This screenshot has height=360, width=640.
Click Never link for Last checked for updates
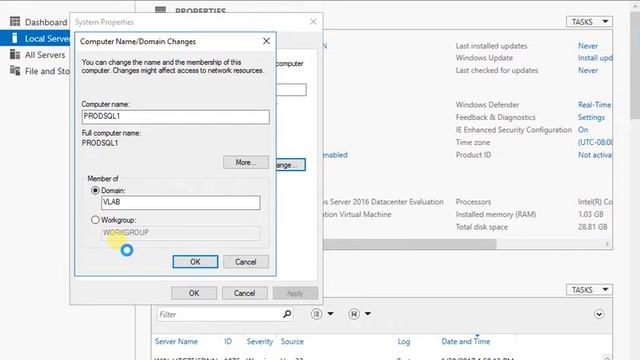coord(588,71)
